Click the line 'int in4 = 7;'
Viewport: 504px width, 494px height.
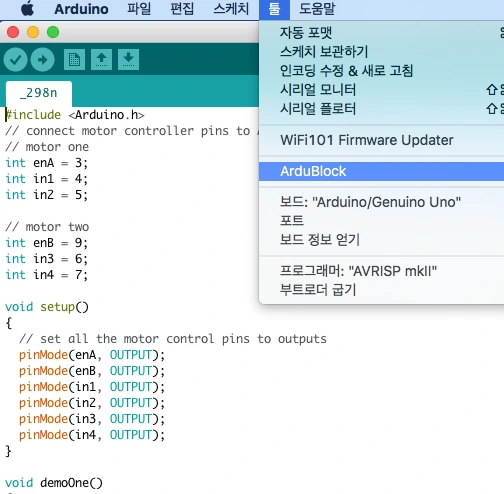coord(46,275)
